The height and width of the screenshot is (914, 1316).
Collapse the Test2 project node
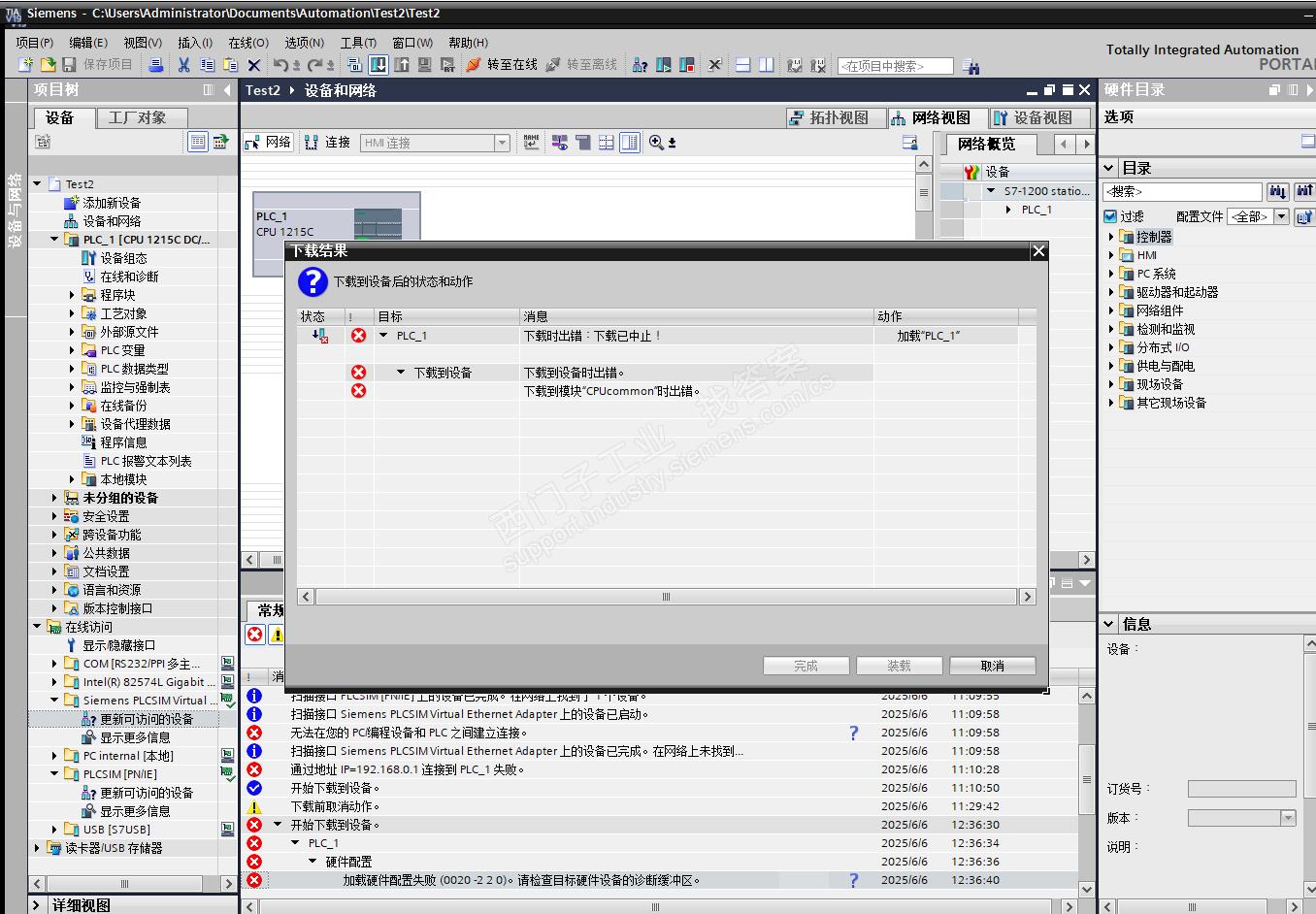[x=37, y=183]
